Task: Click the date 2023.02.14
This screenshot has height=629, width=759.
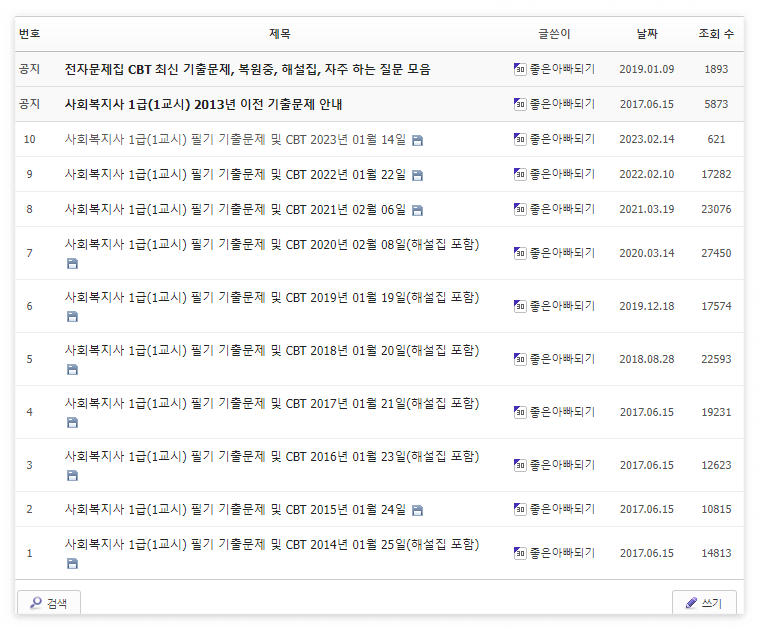Action: pyautogui.click(x=647, y=139)
